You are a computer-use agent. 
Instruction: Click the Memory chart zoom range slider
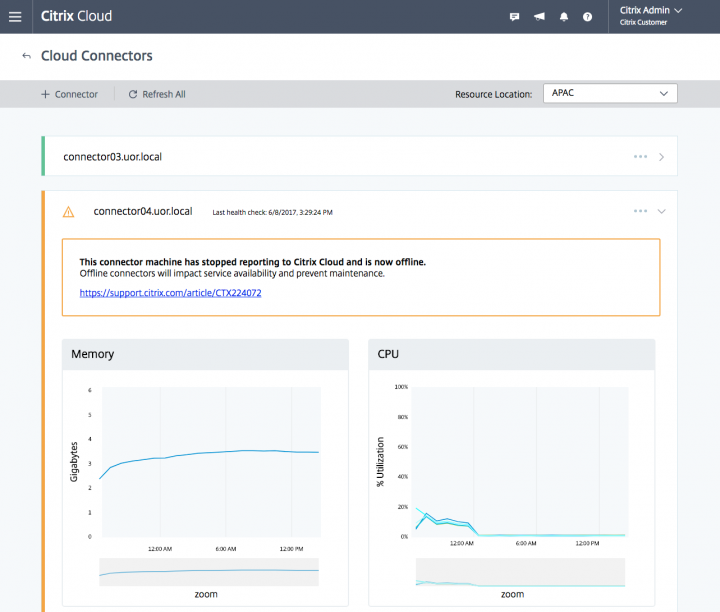click(208, 571)
